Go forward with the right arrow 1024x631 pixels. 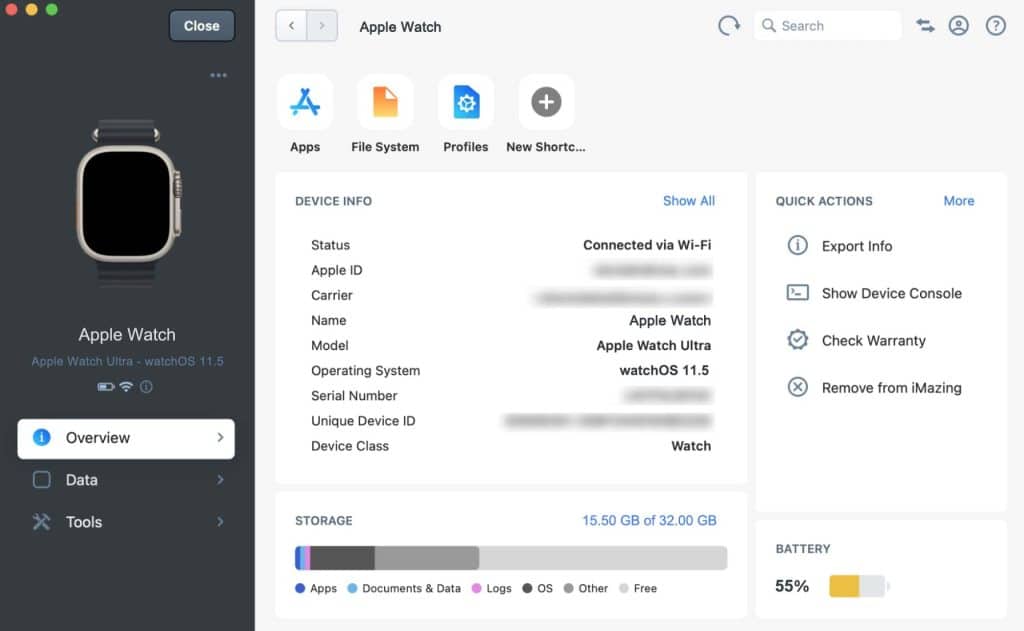pos(322,26)
